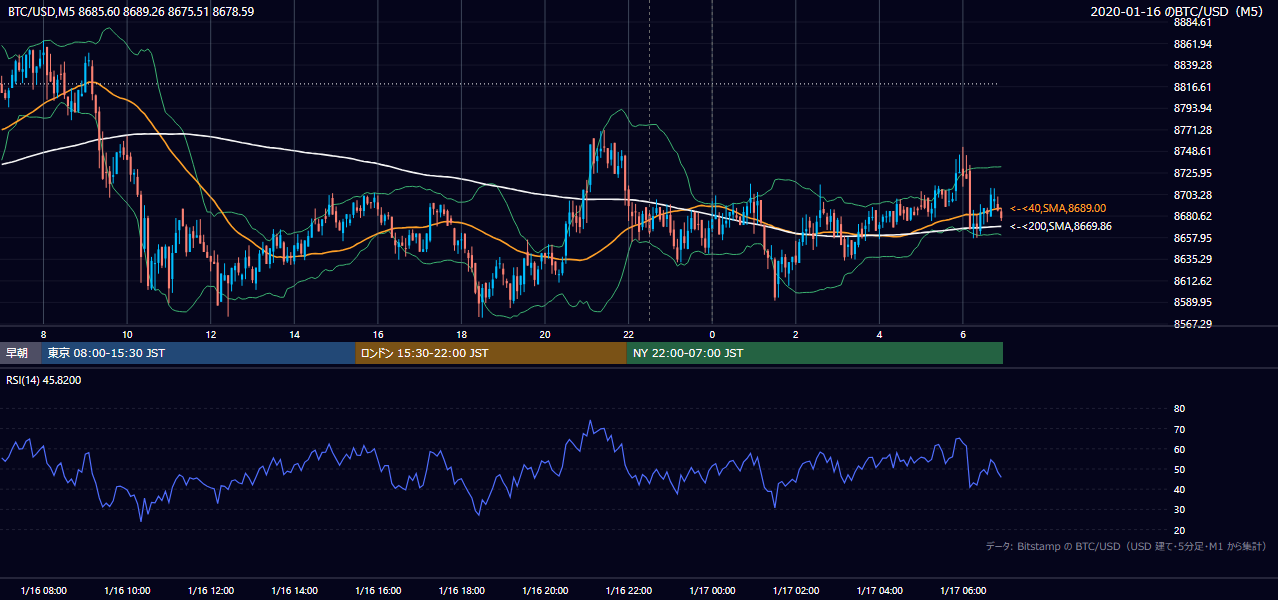Select the 東京 08:00-15:30 JST session bar
Screen dimensions: 1278x600
pyautogui.click(x=198, y=353)
